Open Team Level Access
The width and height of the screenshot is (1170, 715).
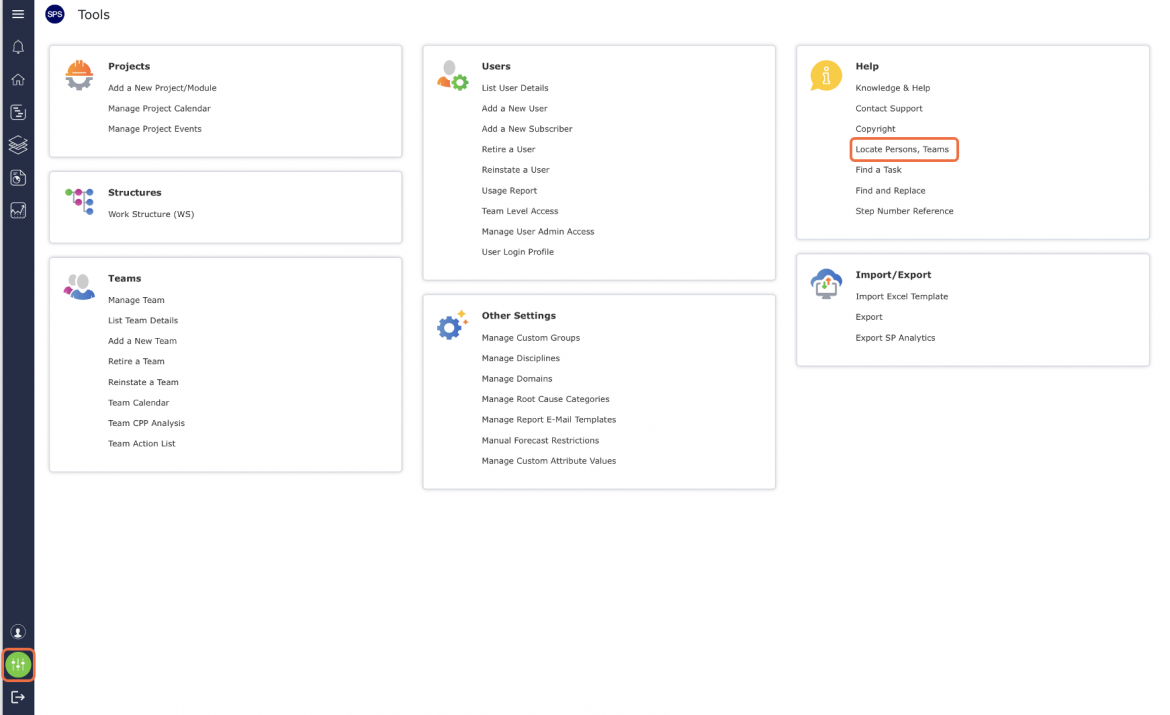pos(519,211)
